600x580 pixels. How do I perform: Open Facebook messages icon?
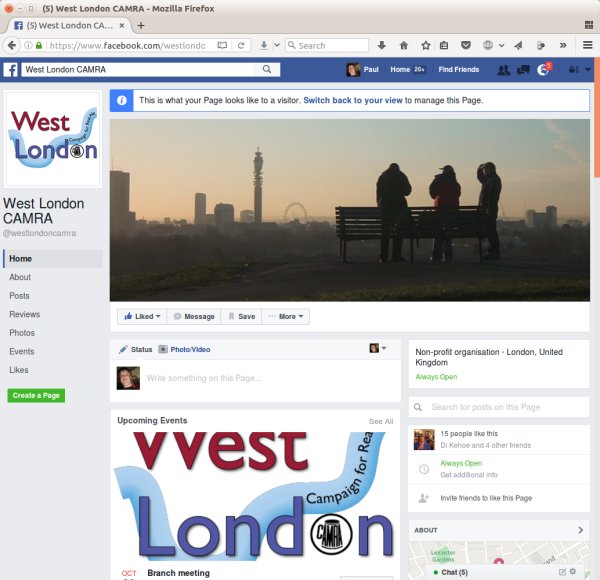[523, 70]
